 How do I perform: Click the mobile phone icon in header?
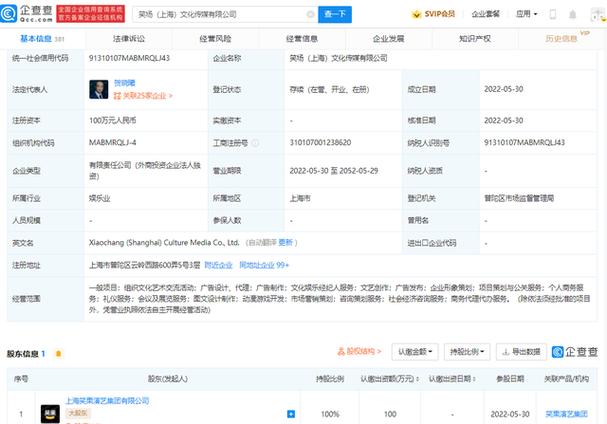(x=553, y=14)
